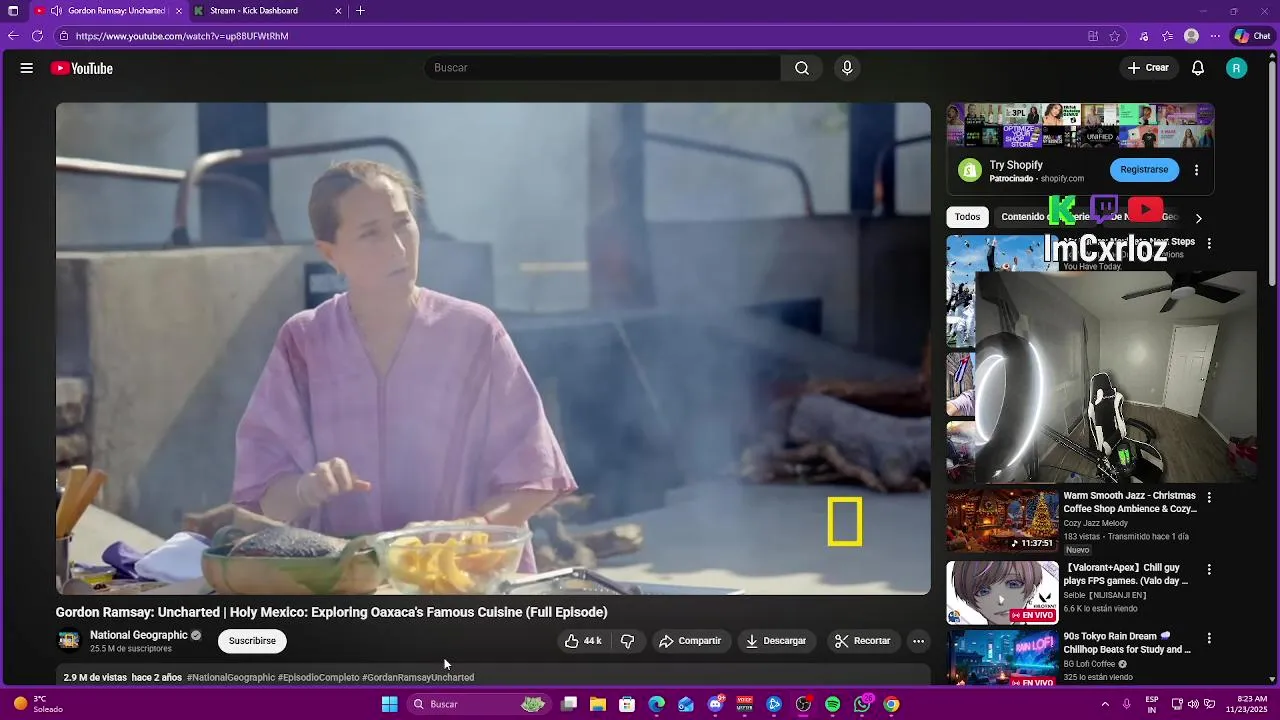Viewport: 1280px width, 720px height.
Task: Click the browser address bar URL
Action: (x=182, y=36)
